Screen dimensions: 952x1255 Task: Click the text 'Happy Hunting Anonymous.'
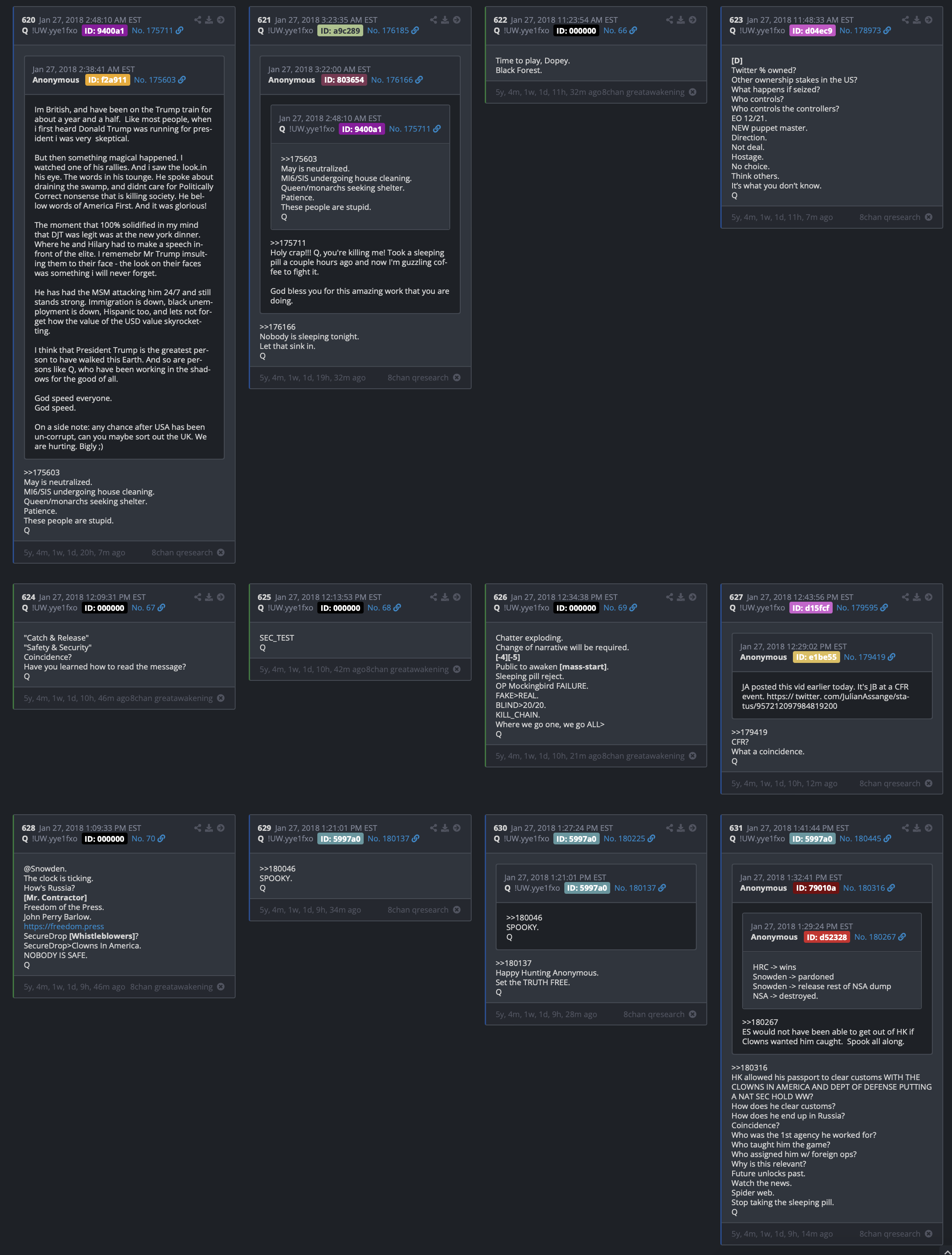click(547, 973)
